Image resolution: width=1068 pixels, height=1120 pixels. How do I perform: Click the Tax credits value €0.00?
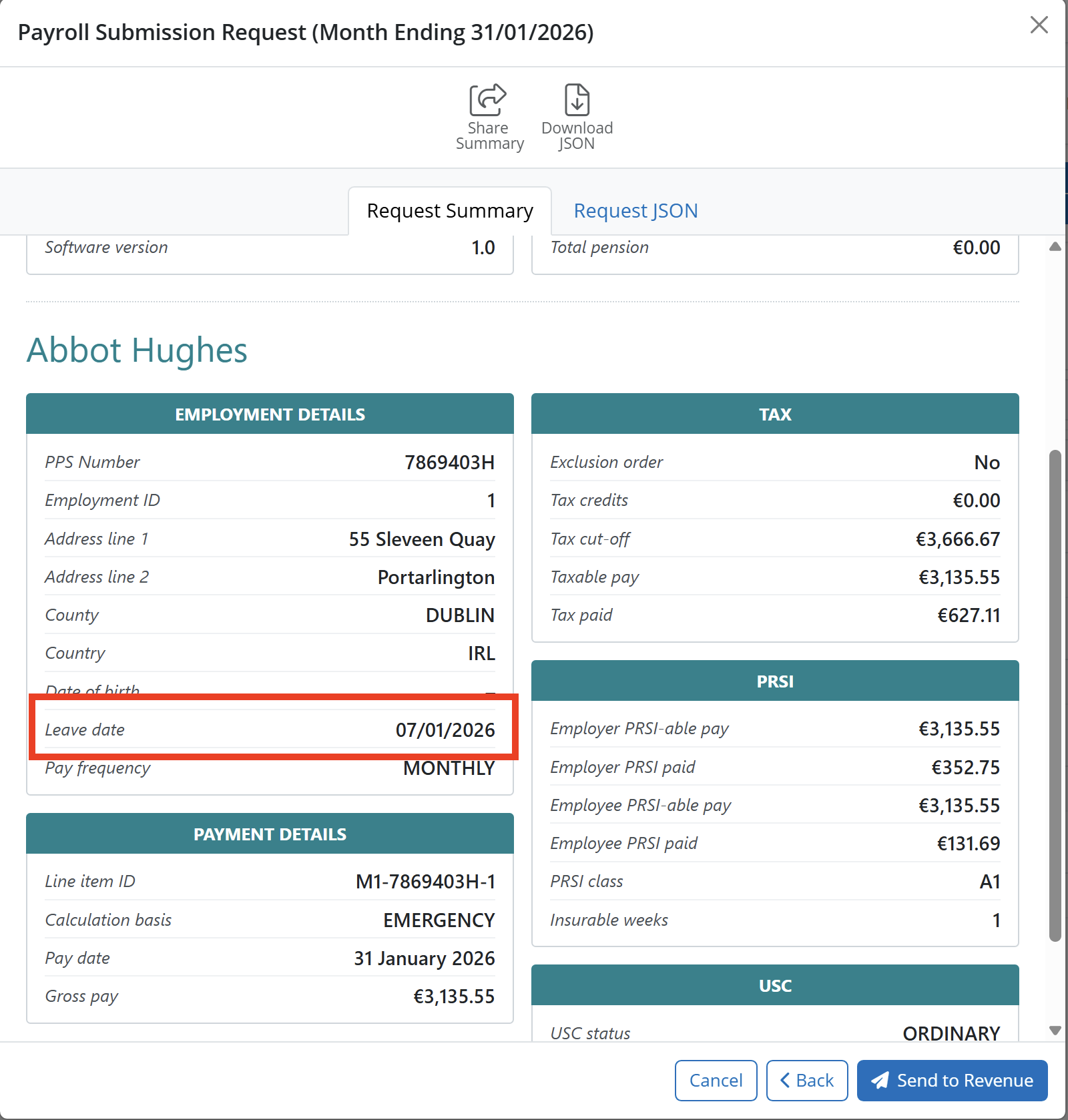(x=976, y=500)
